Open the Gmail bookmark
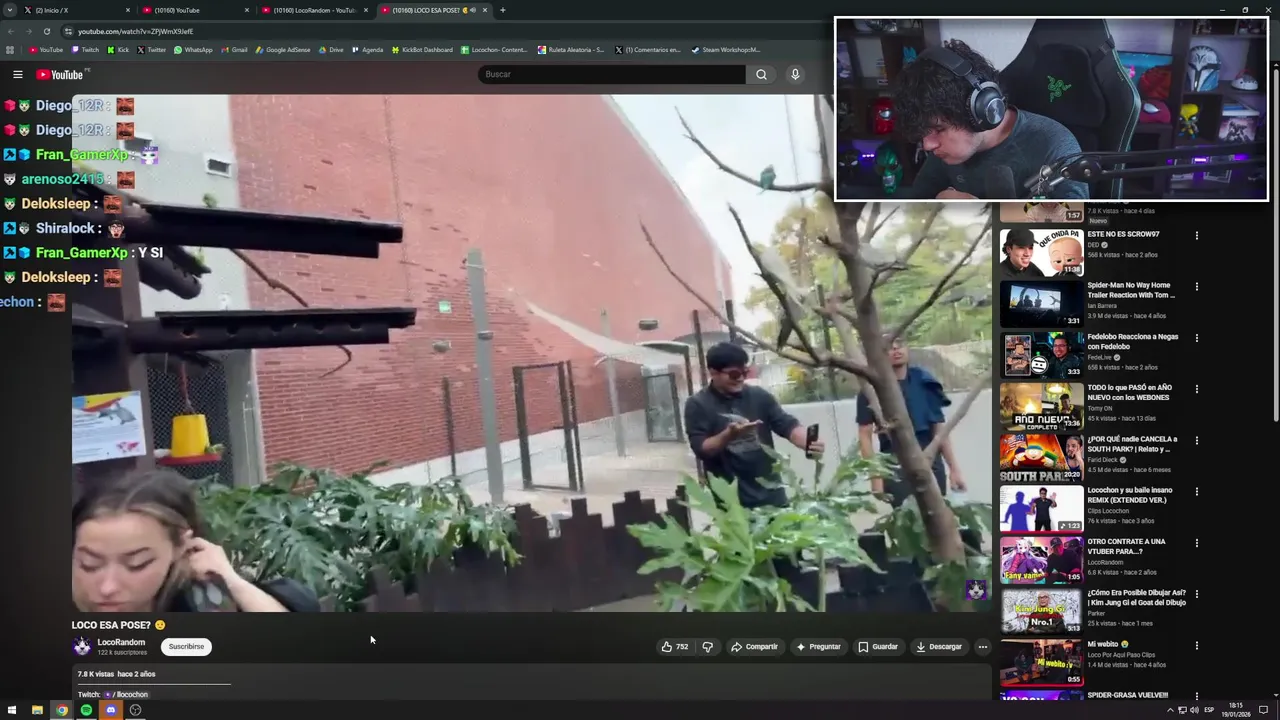The height and width of the screenshot is (720, 1280). pyautogui.click(x=233, y=50)
